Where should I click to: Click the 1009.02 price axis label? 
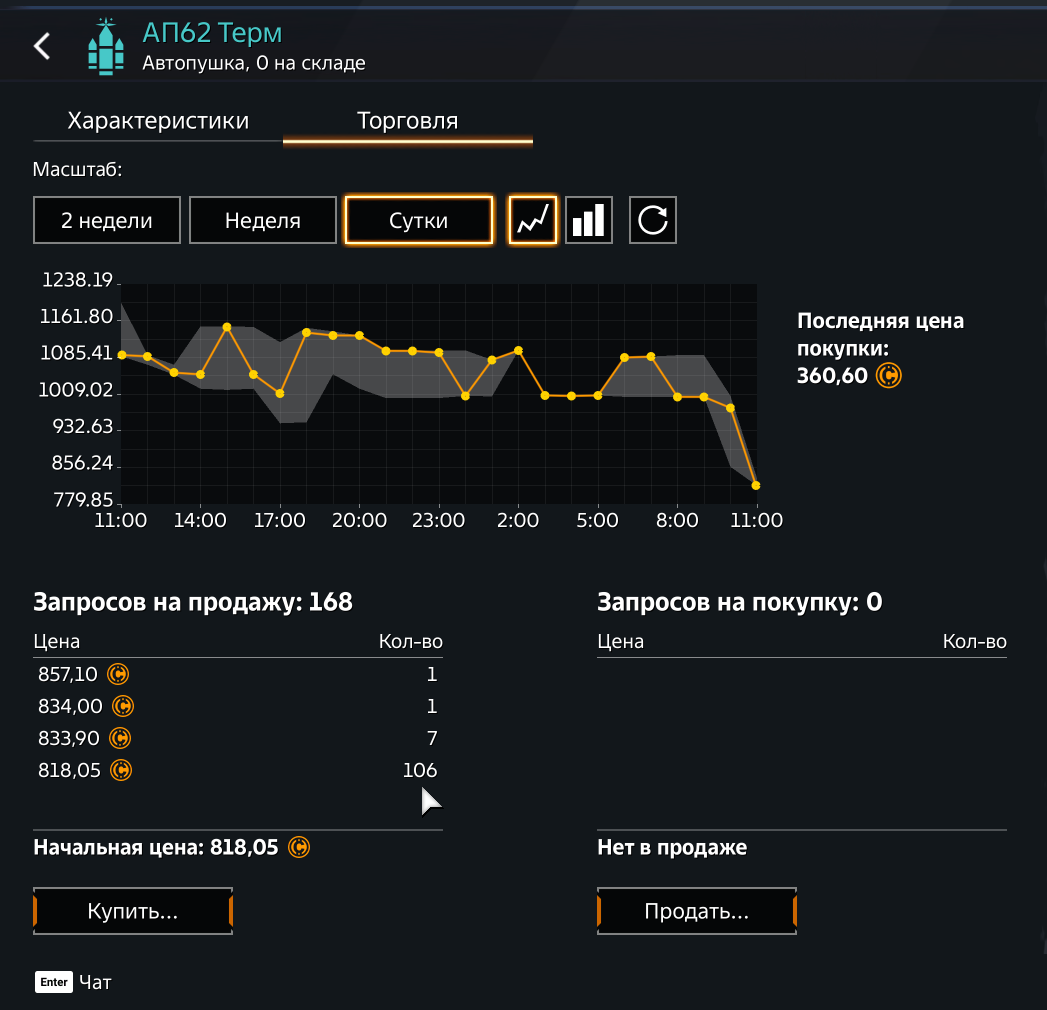pos(75,390)
